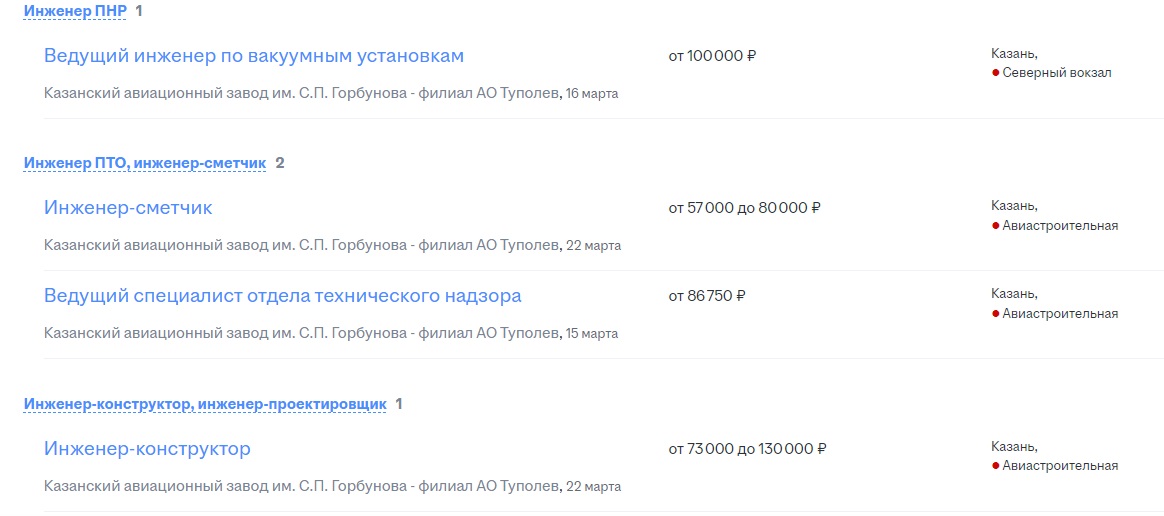Open employer name dated 15 марта
The image size is (1164, 516).
coord(301,333)
